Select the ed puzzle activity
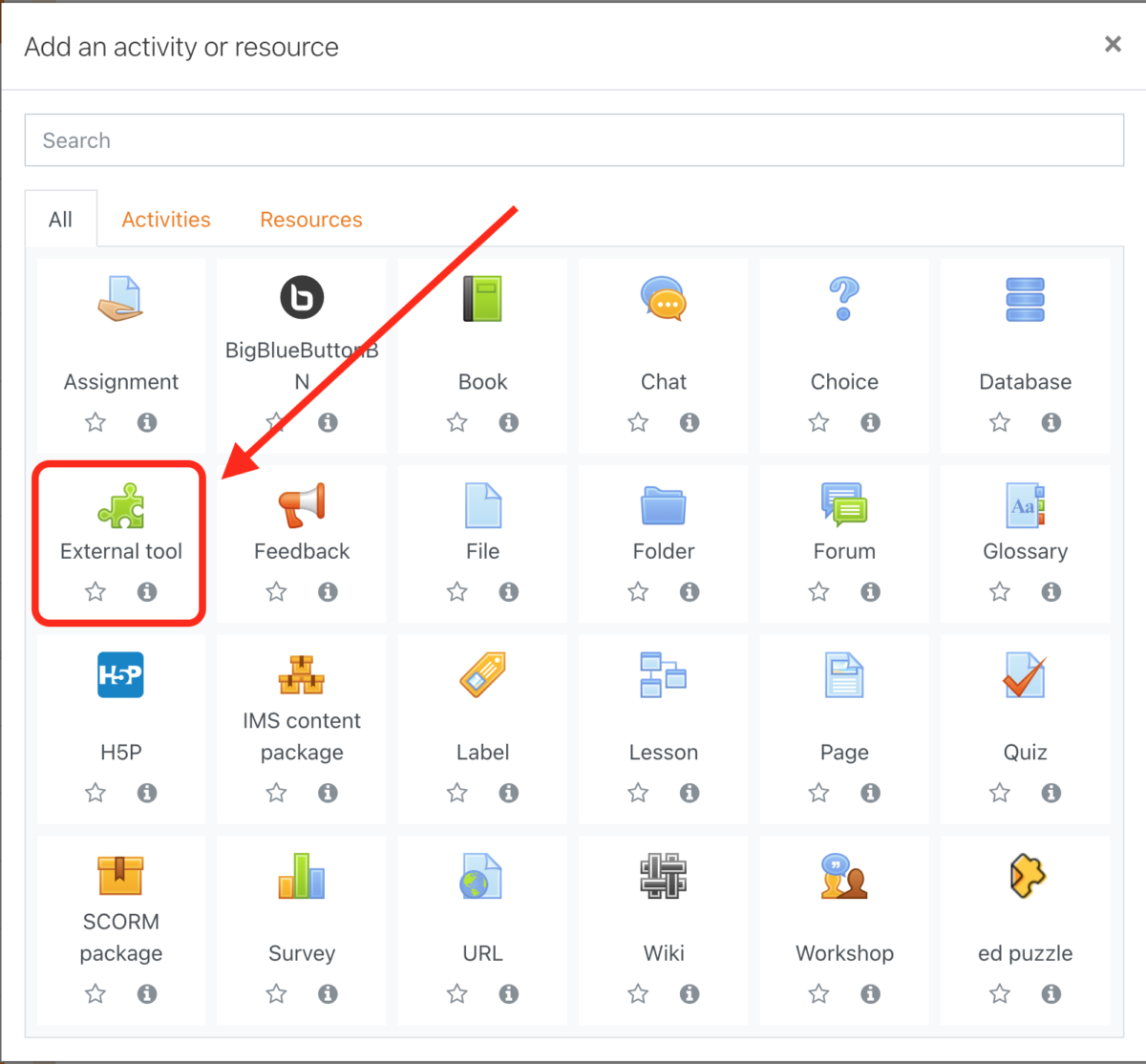 point(1025,876)
